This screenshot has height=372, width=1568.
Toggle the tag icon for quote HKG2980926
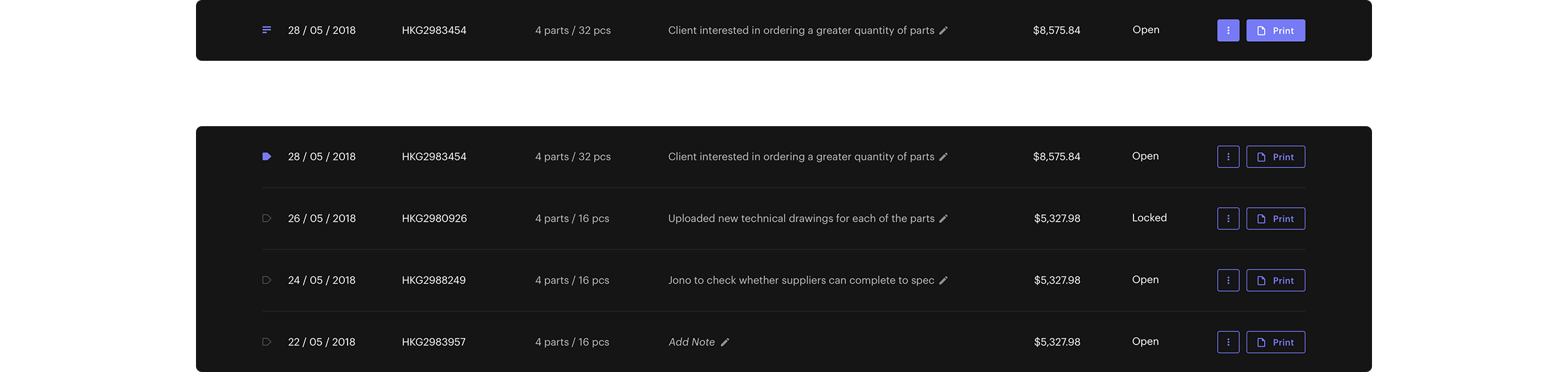(267, 218)
